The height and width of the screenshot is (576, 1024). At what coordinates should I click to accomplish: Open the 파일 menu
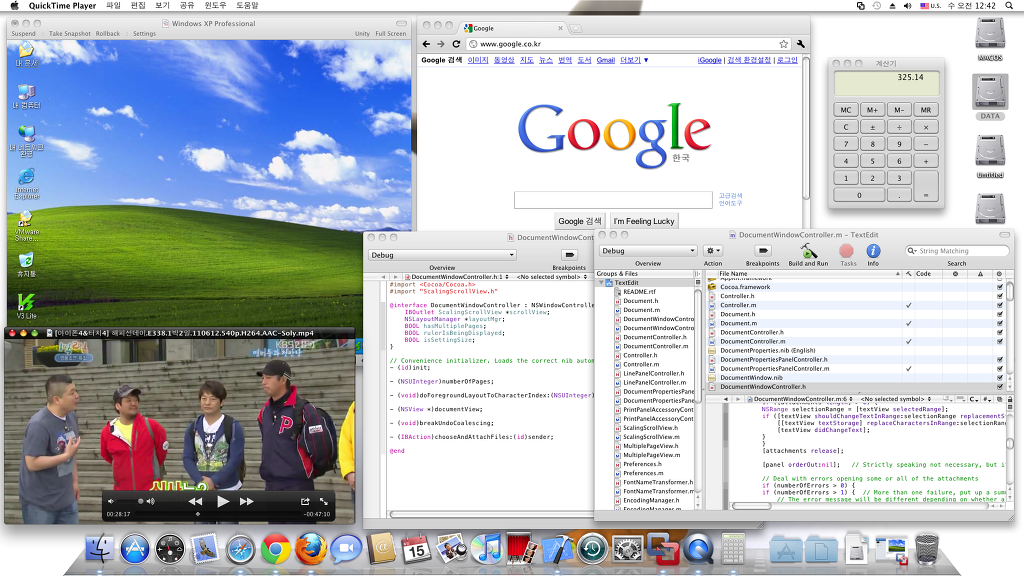pos(114,5)
